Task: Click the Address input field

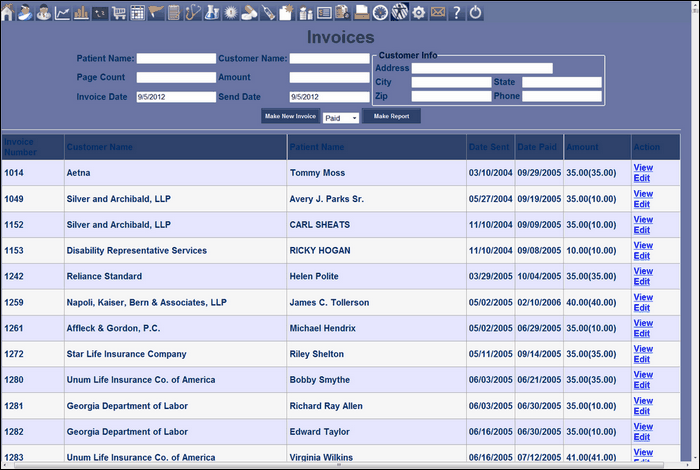Action: pyautogui.click(x=482, y=68)
